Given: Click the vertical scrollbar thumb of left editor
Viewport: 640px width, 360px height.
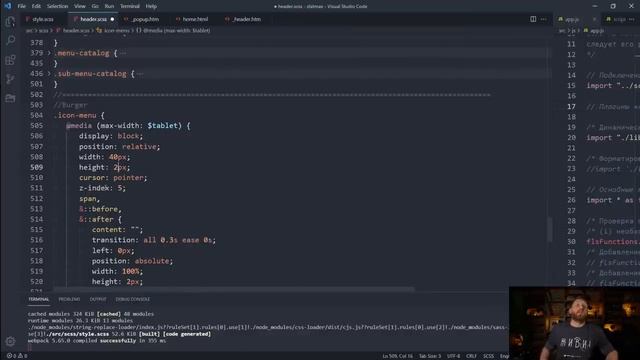Looking at the screenshot, I should click(x=550, y=229).
